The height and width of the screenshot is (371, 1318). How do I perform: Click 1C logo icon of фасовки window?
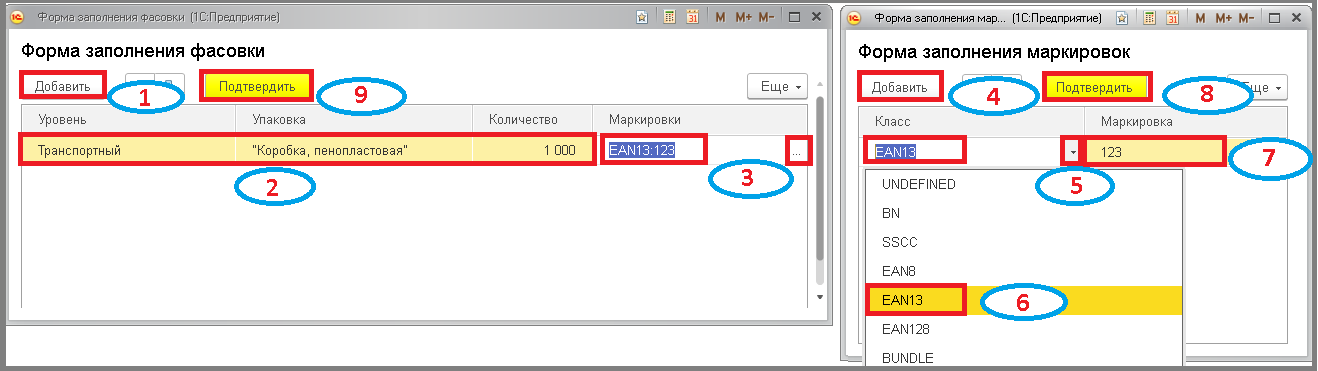click(17, 18)
